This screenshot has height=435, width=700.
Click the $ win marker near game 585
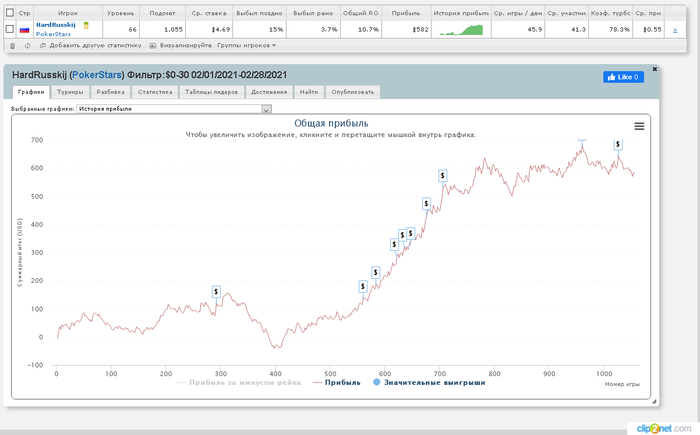375,272
